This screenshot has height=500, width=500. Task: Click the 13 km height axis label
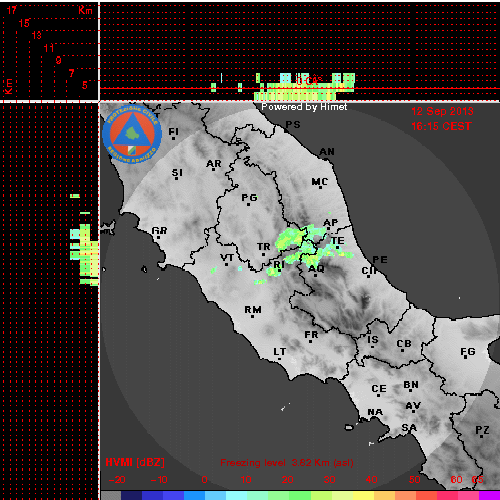pyautogui.click(x=37, y=35)
